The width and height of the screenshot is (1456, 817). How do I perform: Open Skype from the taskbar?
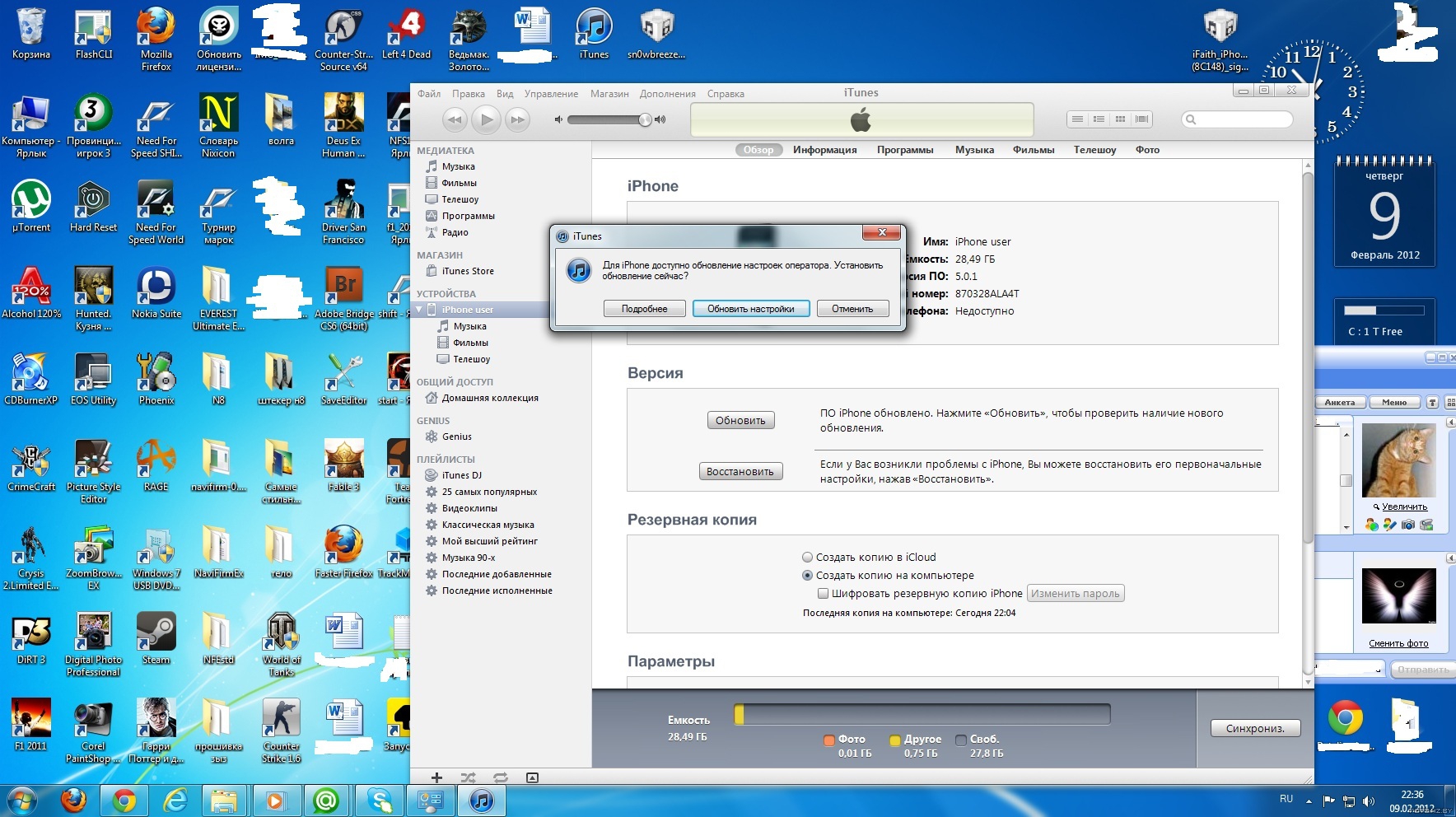coord(380,801)
